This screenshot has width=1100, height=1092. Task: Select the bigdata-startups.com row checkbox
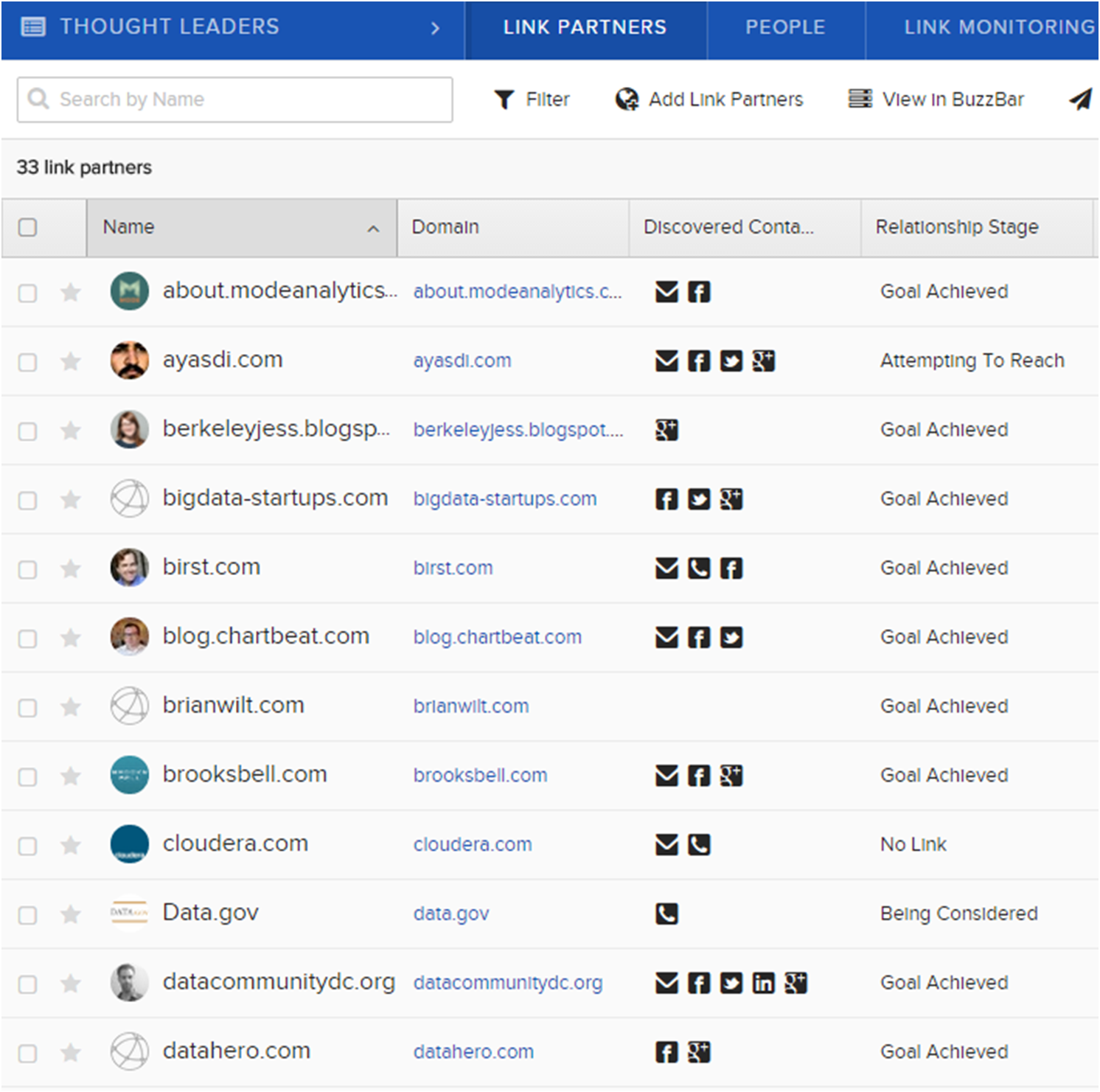(x=27, y=500)
